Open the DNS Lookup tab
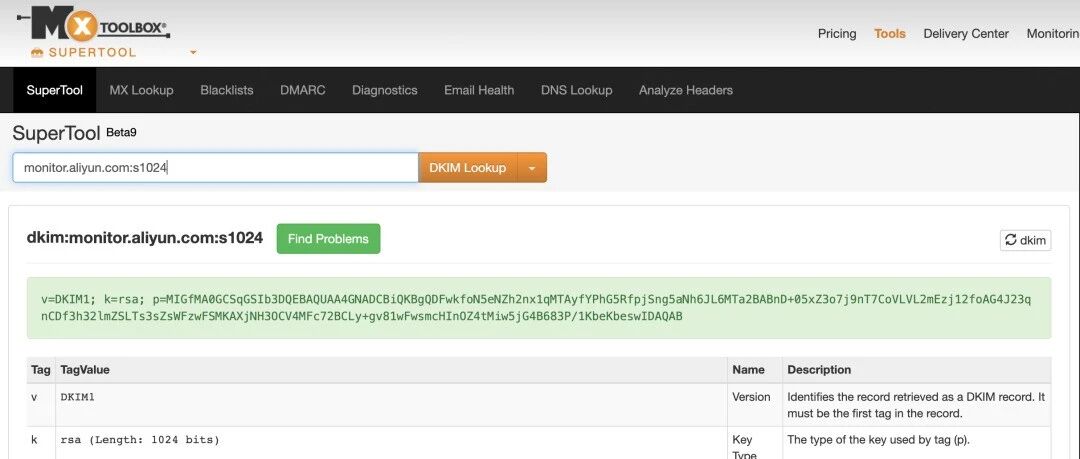Viewport: 1080px width, 459px height. click(x=577, y=90)
